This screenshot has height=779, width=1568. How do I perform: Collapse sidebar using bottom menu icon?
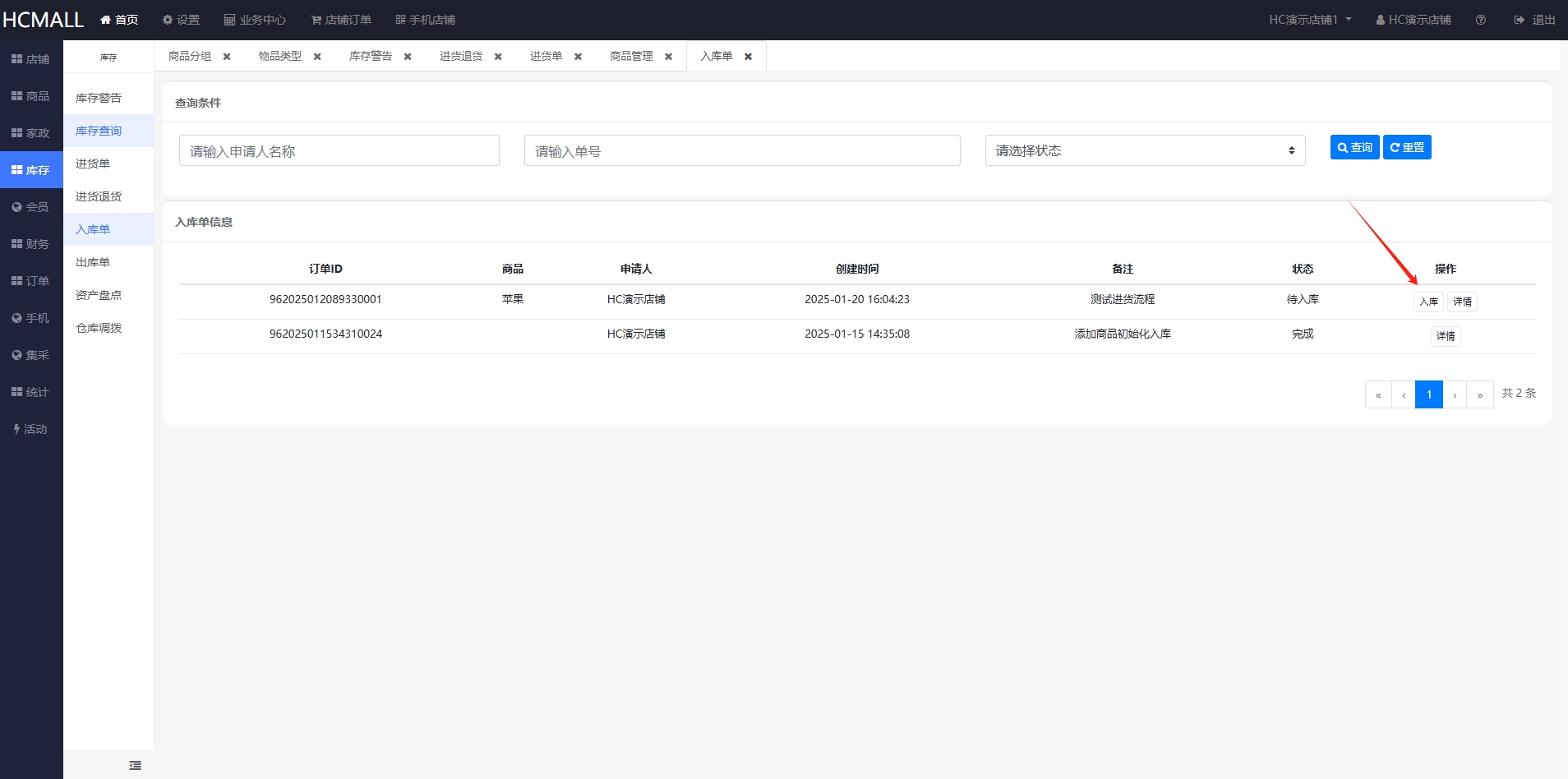point(136,765)
